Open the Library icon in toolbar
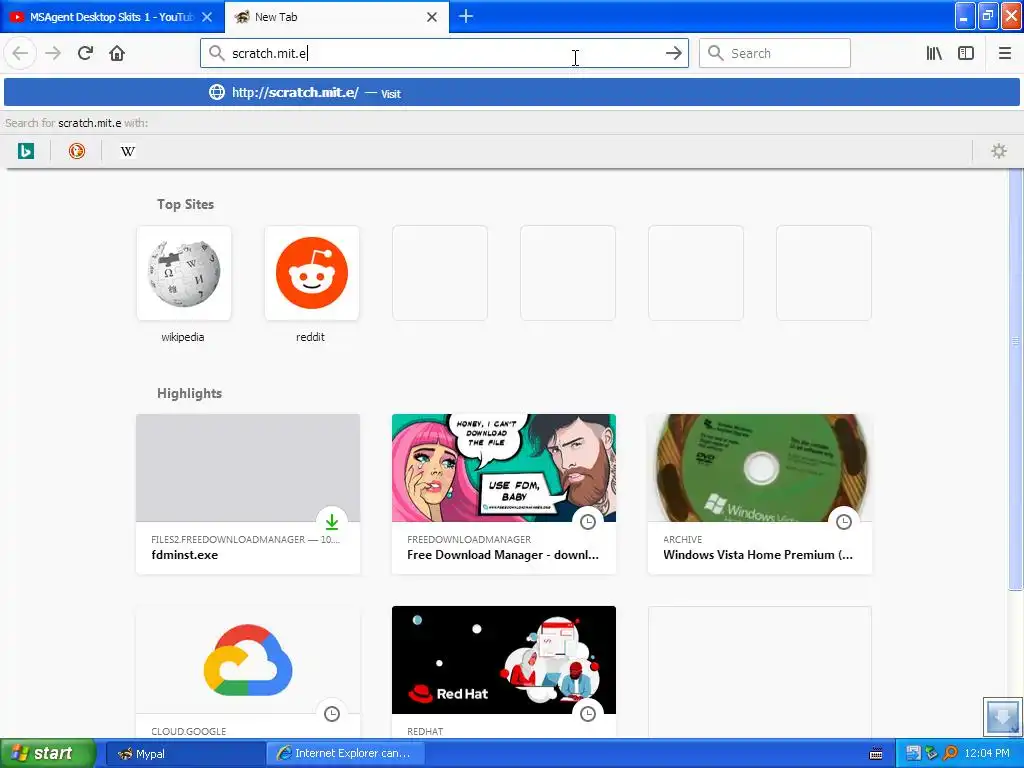This screenshot has height=768, width=1024. [935, 54]
